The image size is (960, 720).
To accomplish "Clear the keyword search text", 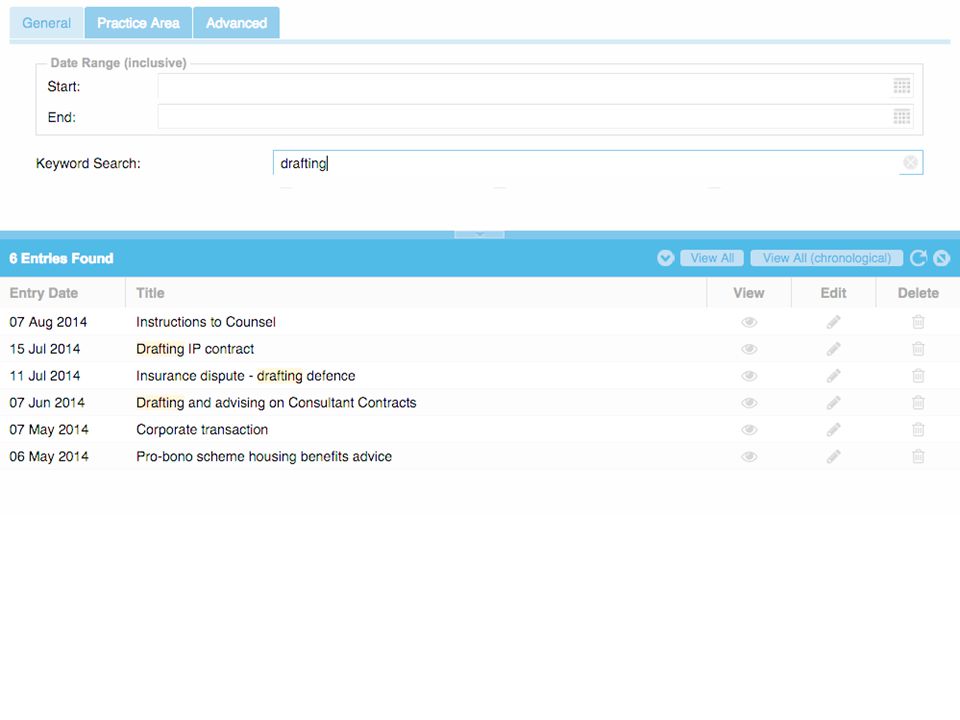I will tap(910, 163).
